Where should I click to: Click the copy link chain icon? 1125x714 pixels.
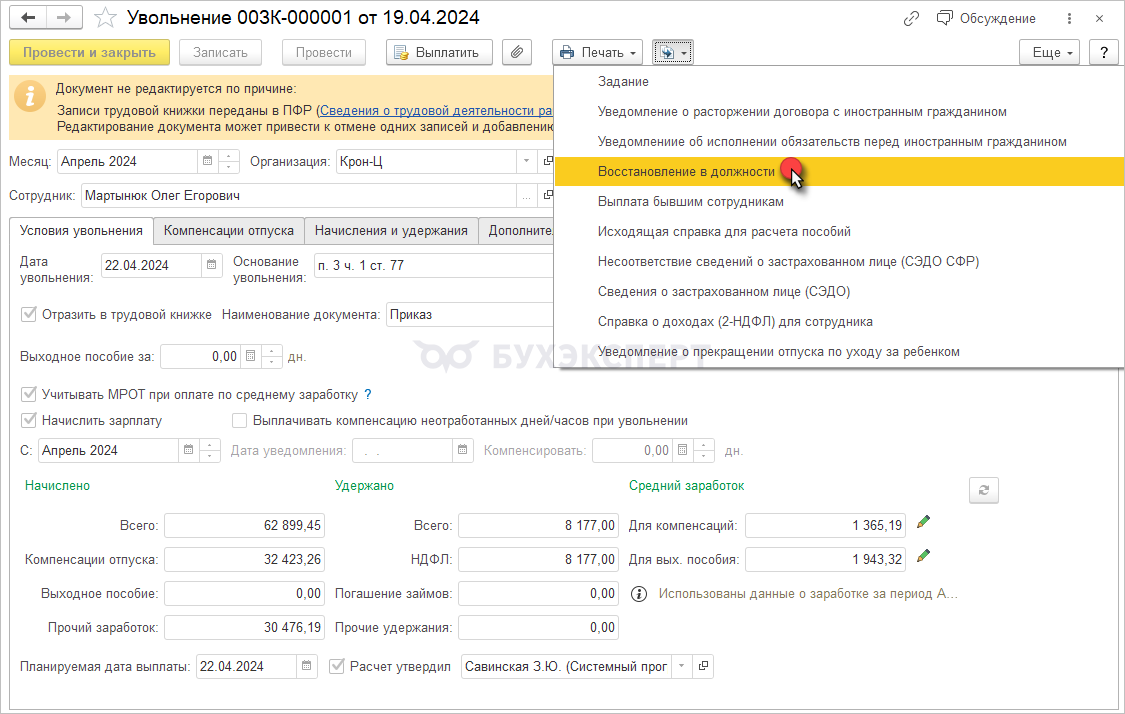pos(911,18)
